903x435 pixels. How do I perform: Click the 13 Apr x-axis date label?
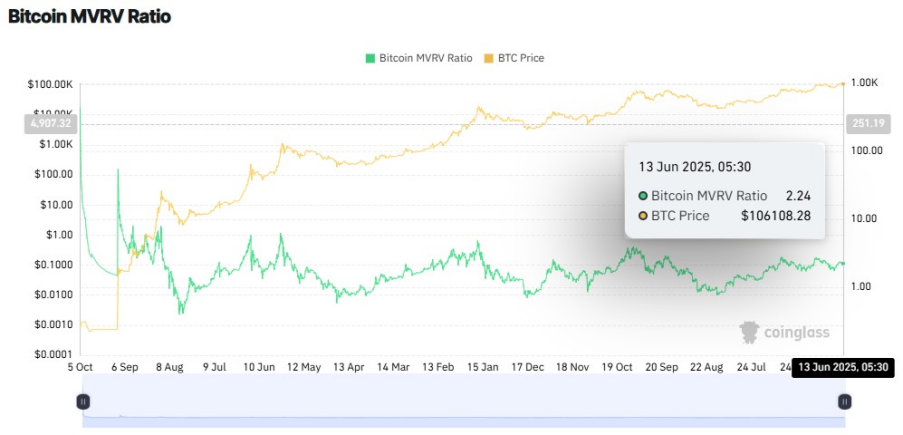click(x=349, y=367)
